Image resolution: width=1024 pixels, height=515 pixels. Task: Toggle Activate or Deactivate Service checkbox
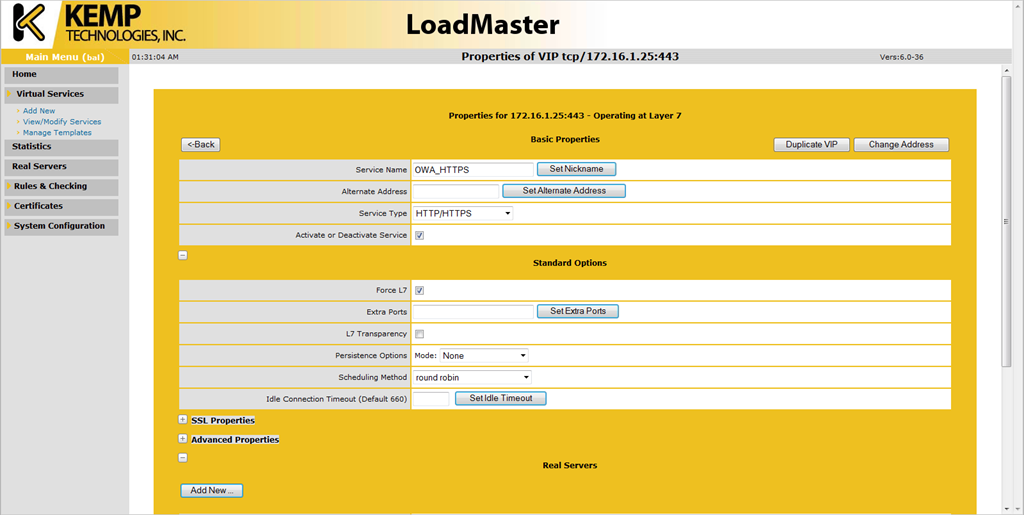420,235
